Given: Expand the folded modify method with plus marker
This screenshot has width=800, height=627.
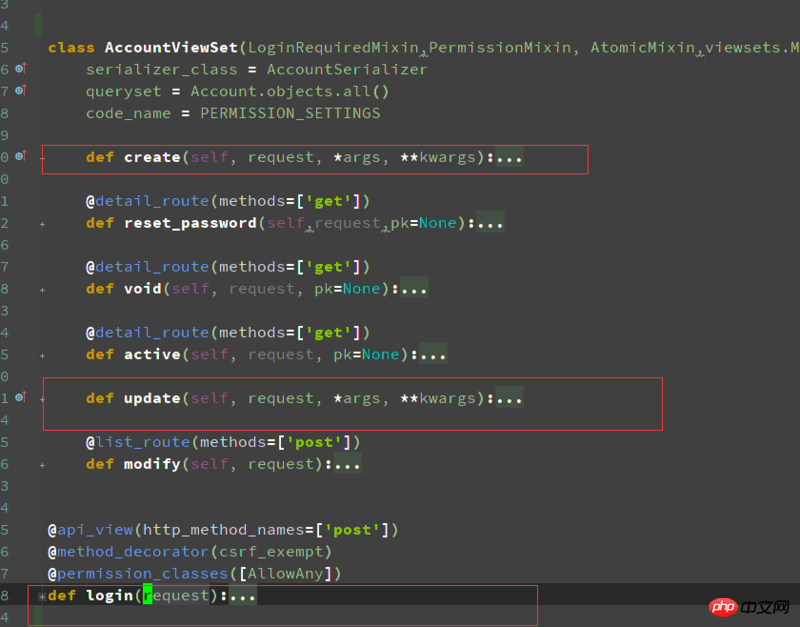Looking at the screenshot, I should (42, 465).
